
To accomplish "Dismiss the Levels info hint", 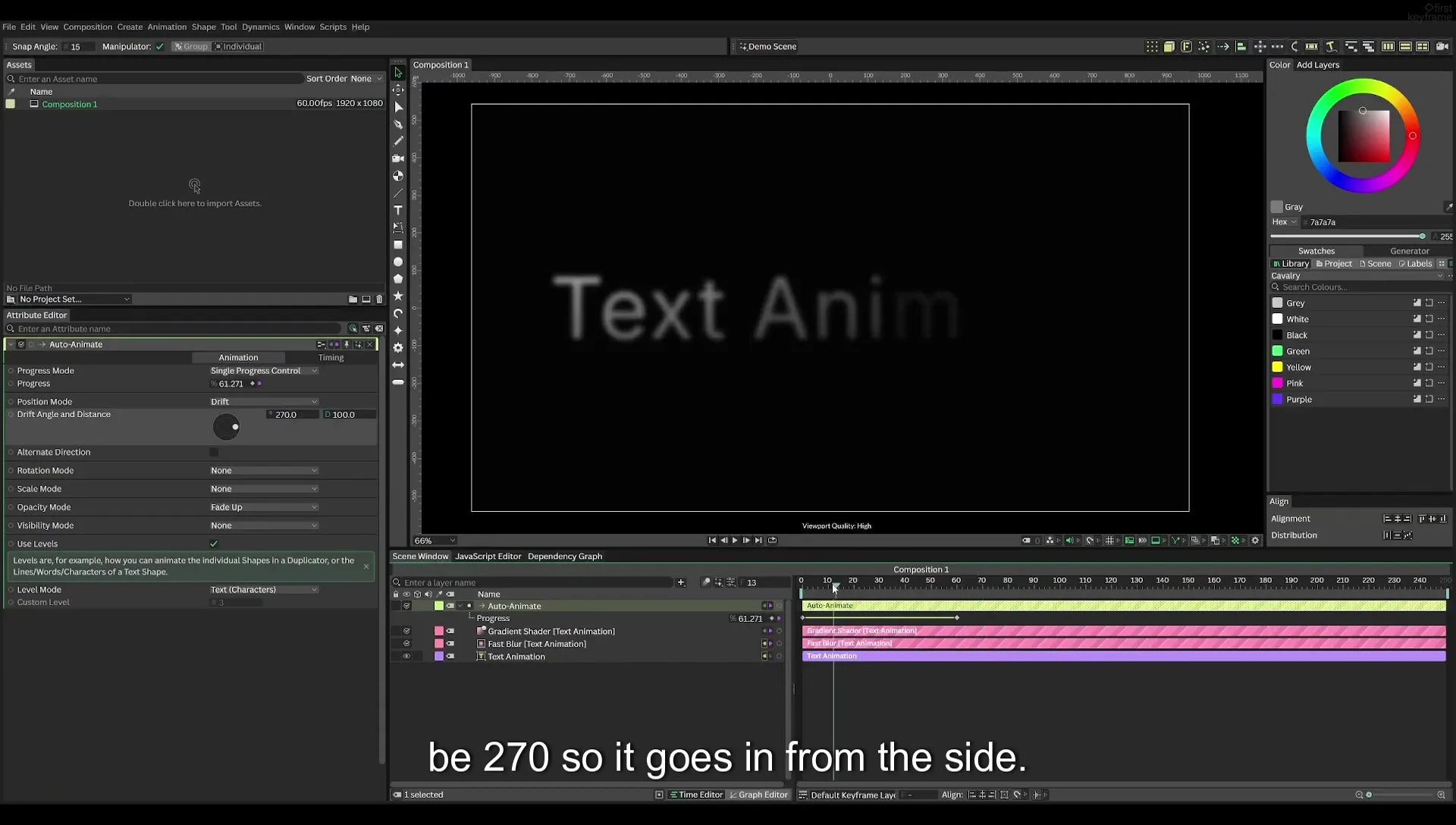I will tap(366, 566).
